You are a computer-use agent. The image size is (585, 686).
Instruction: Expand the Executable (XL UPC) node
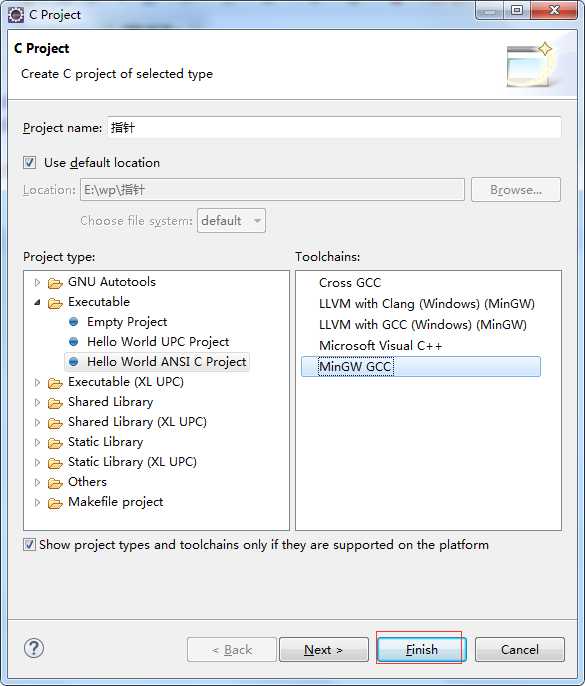[x=37, y=382]
